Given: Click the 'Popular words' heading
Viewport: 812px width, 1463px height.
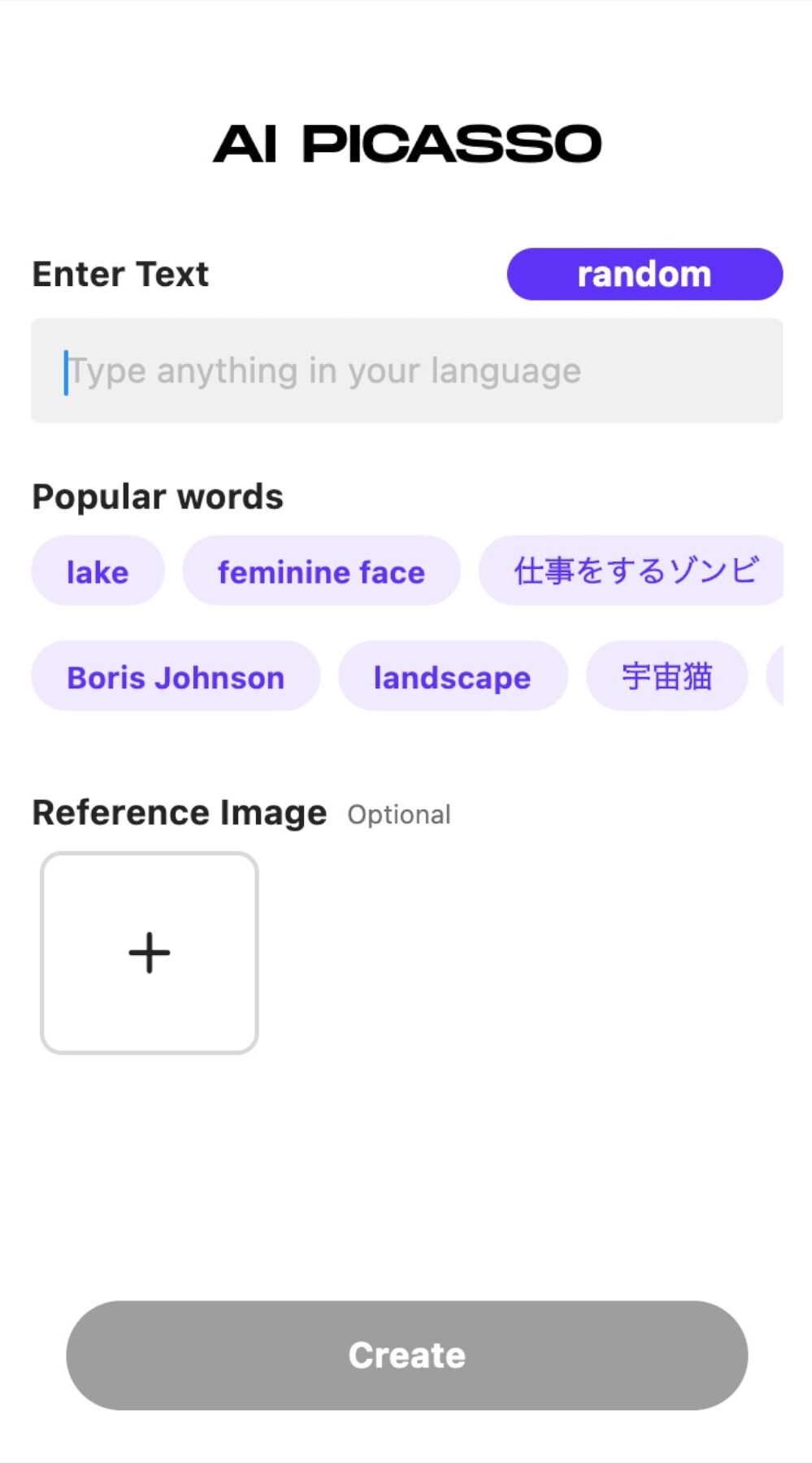Looking at the screenshot, I should [x=158, y=497].
